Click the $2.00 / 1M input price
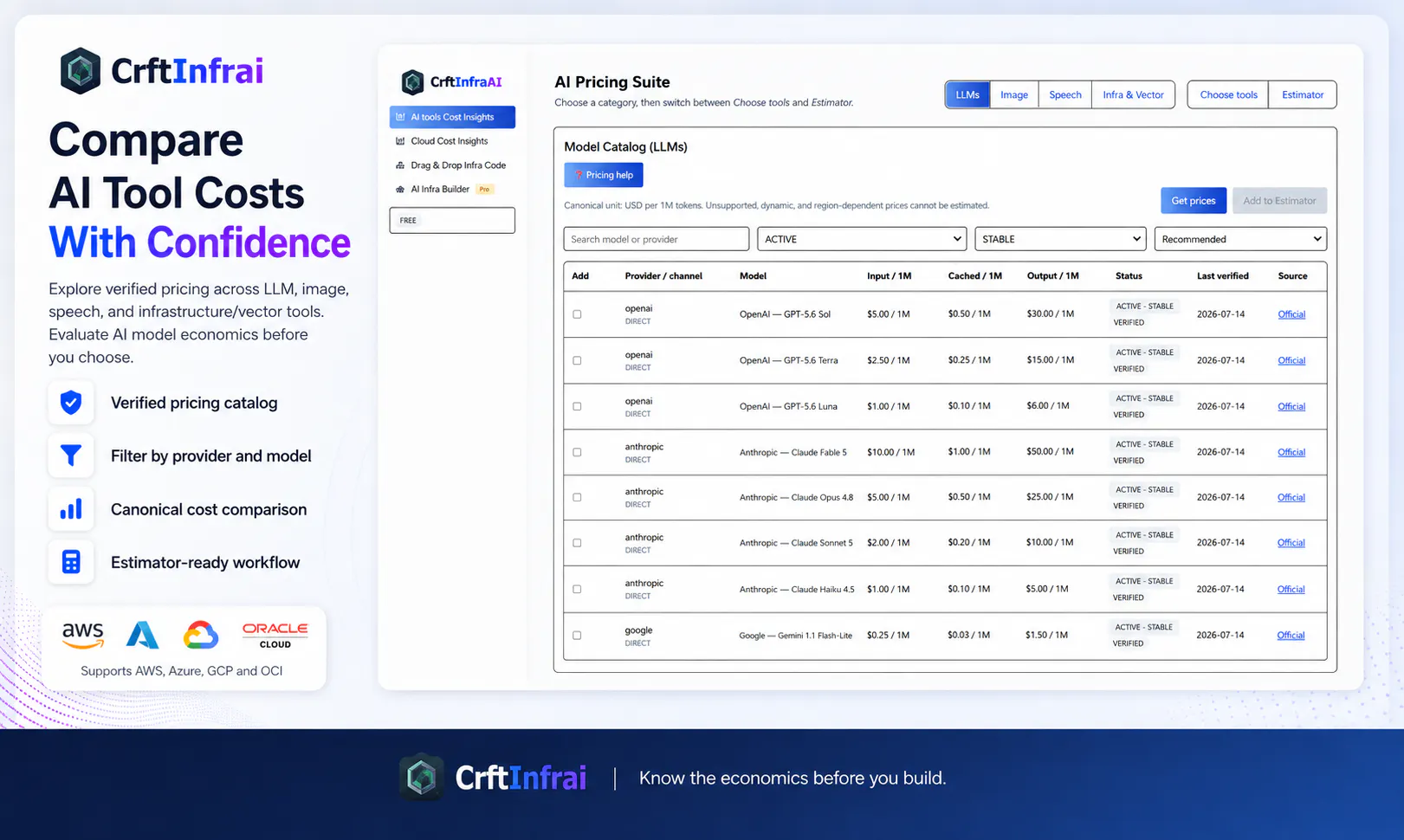Image resolution: width=1404 pixels, height=840 pixels. 889,543
